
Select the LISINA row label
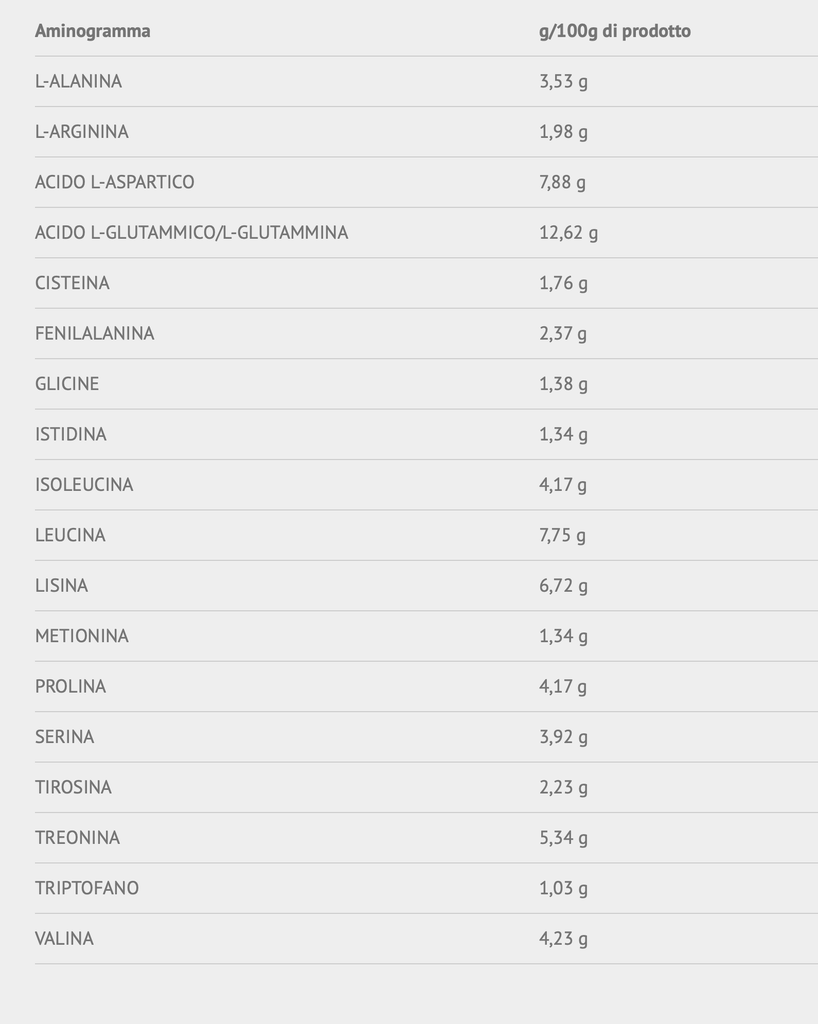point(61,585)
